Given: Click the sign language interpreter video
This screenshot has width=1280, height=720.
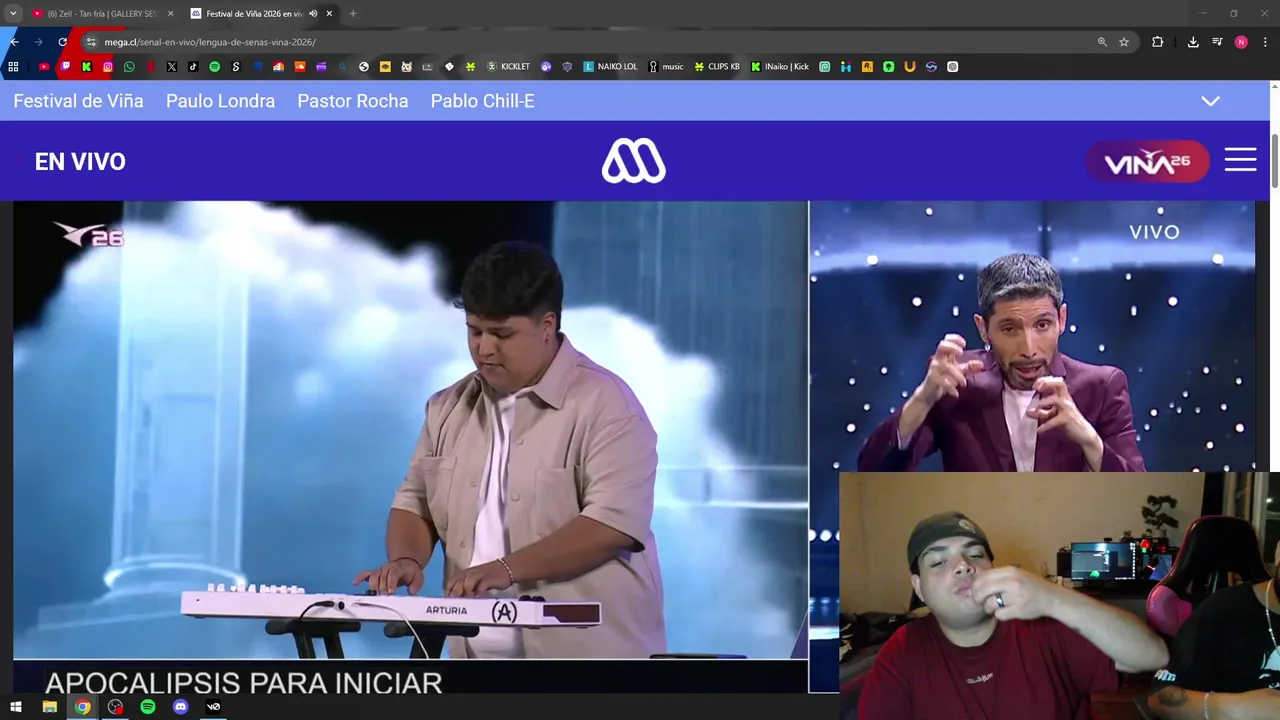Looking at the screenshot, I should [x=1031, y=336].
